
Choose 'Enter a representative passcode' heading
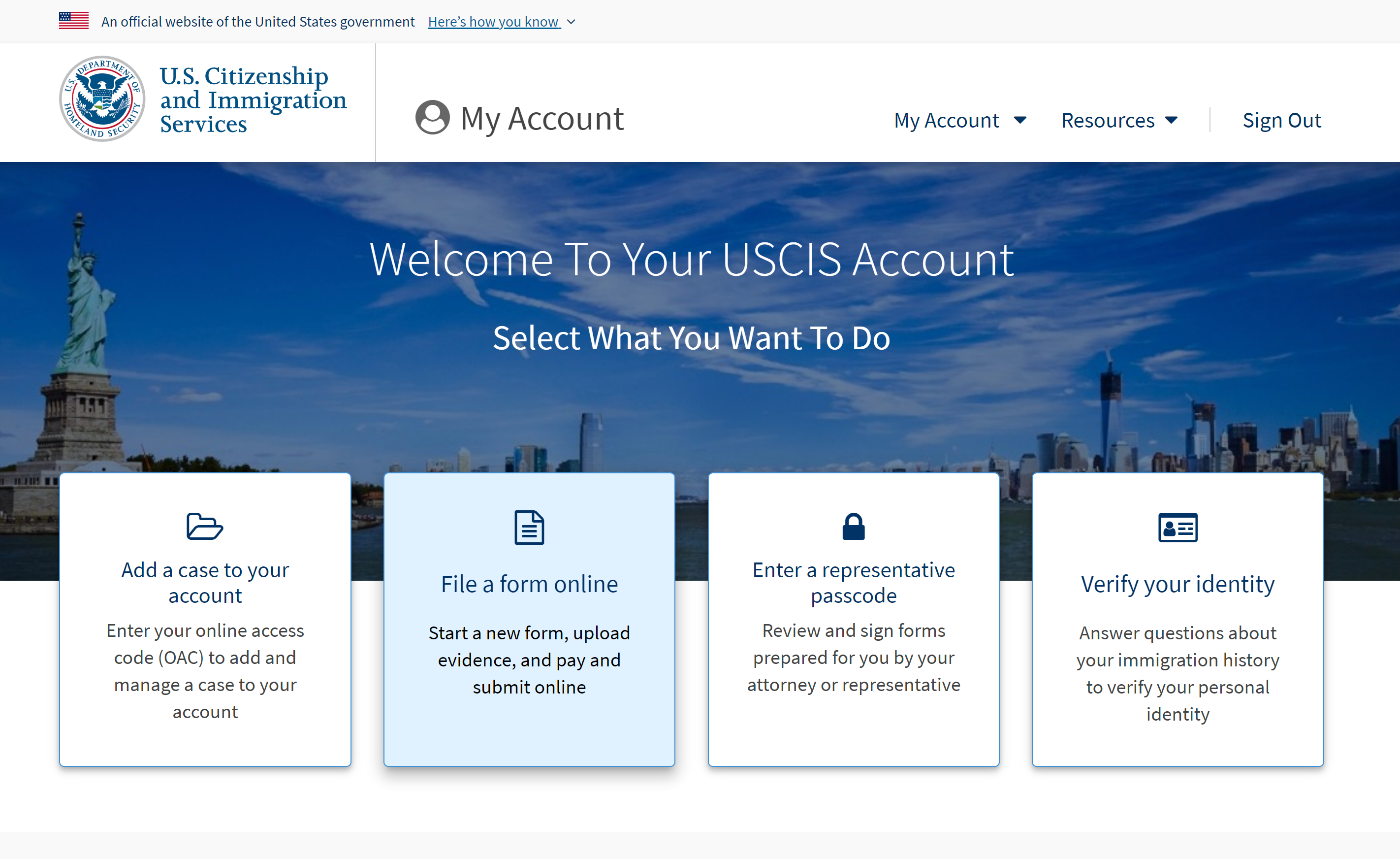[x=854, y=582]
